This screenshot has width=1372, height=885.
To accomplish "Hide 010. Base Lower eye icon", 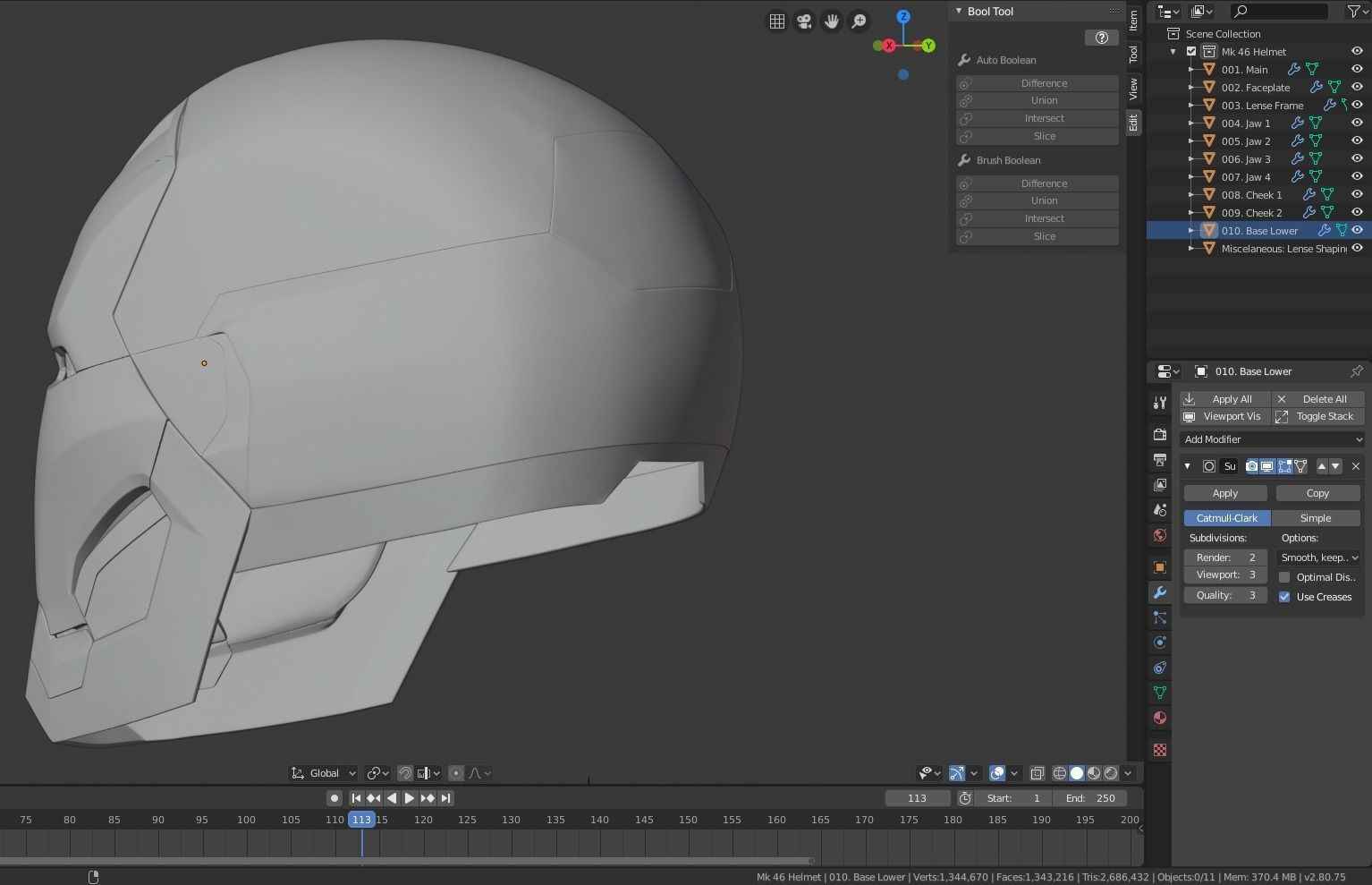I will pos(1357,230).
